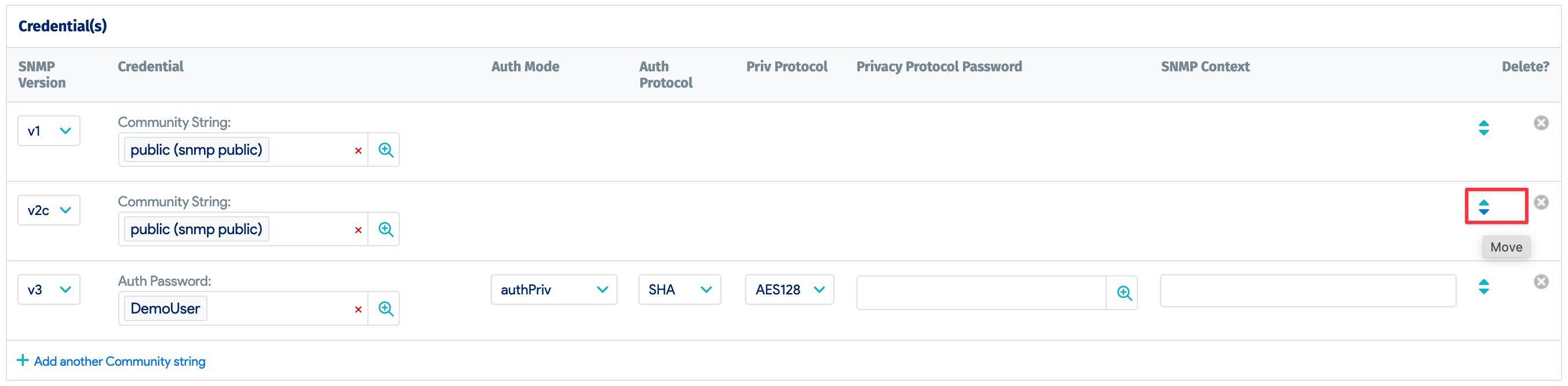The image size is (1568, 386).
Task: Click the Move tooltip button
Action: [x=1506, y=246]
